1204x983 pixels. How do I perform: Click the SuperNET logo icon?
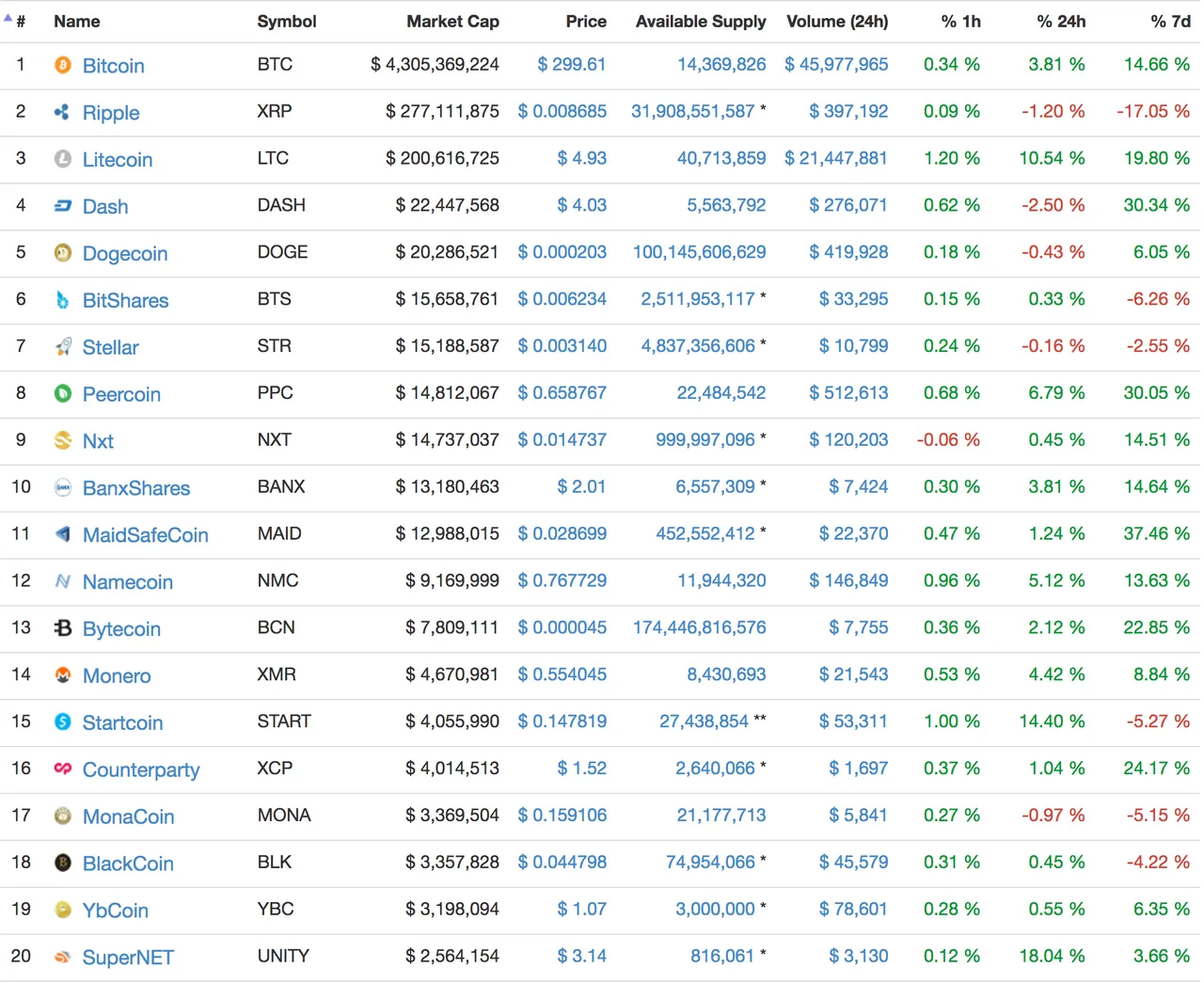[x=63, y=957]
